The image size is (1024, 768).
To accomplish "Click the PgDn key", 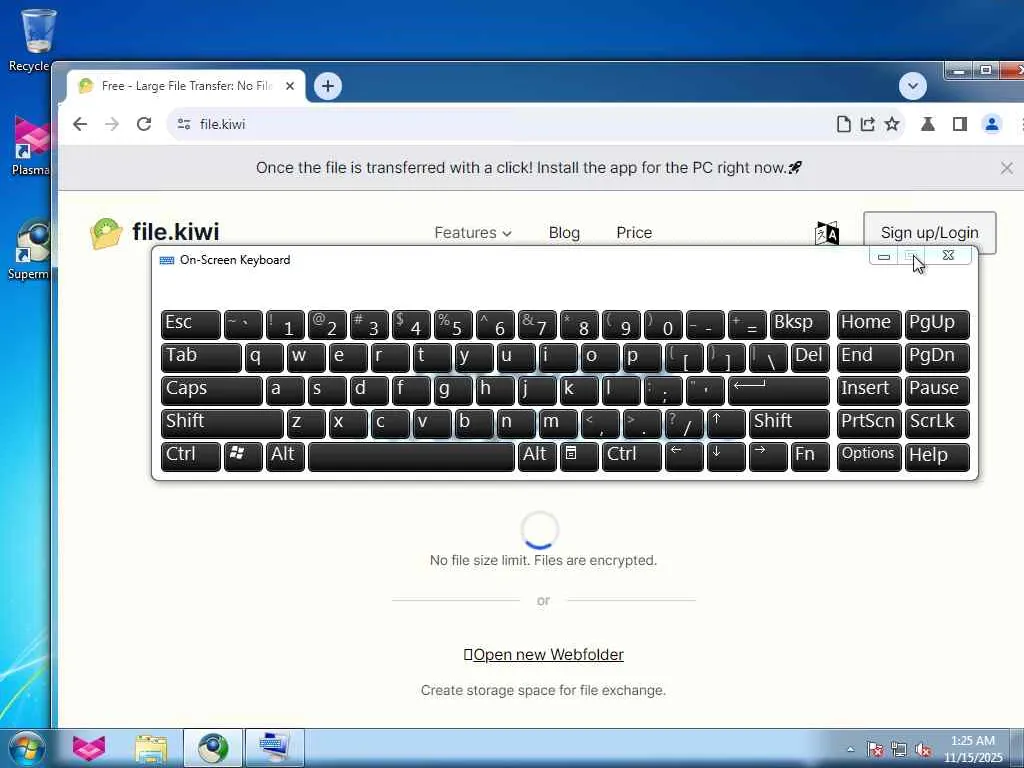I will (x=936, y=357).
